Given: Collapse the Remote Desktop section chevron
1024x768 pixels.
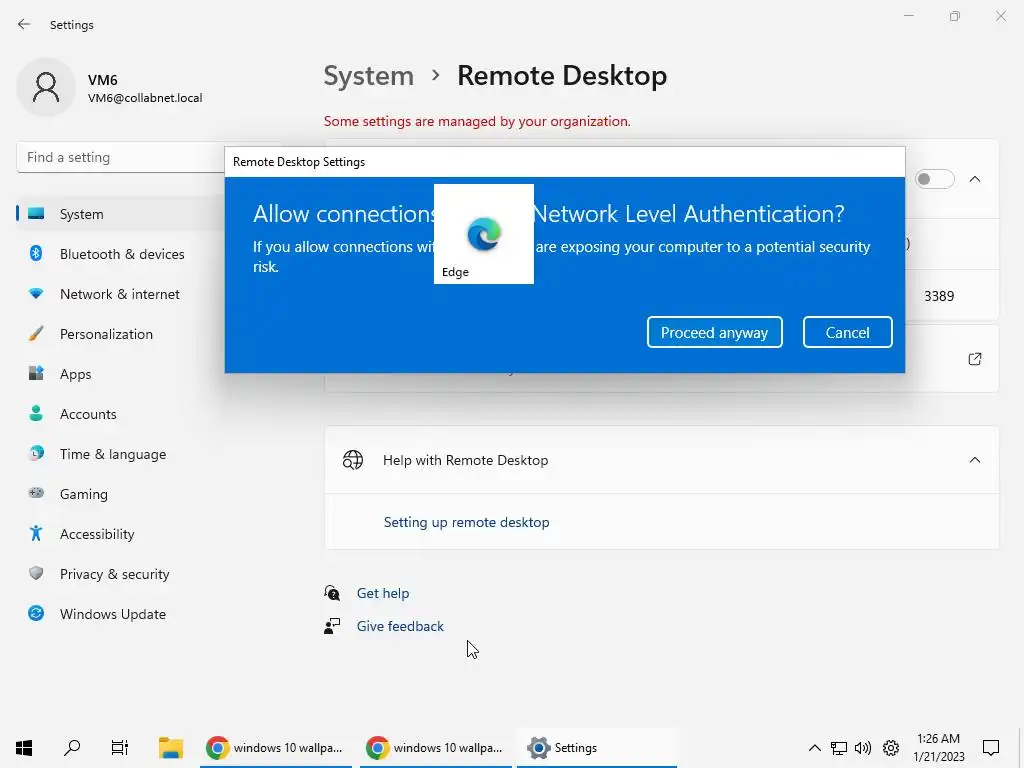Looking at the screenshot, I should [x=974, y=179].
